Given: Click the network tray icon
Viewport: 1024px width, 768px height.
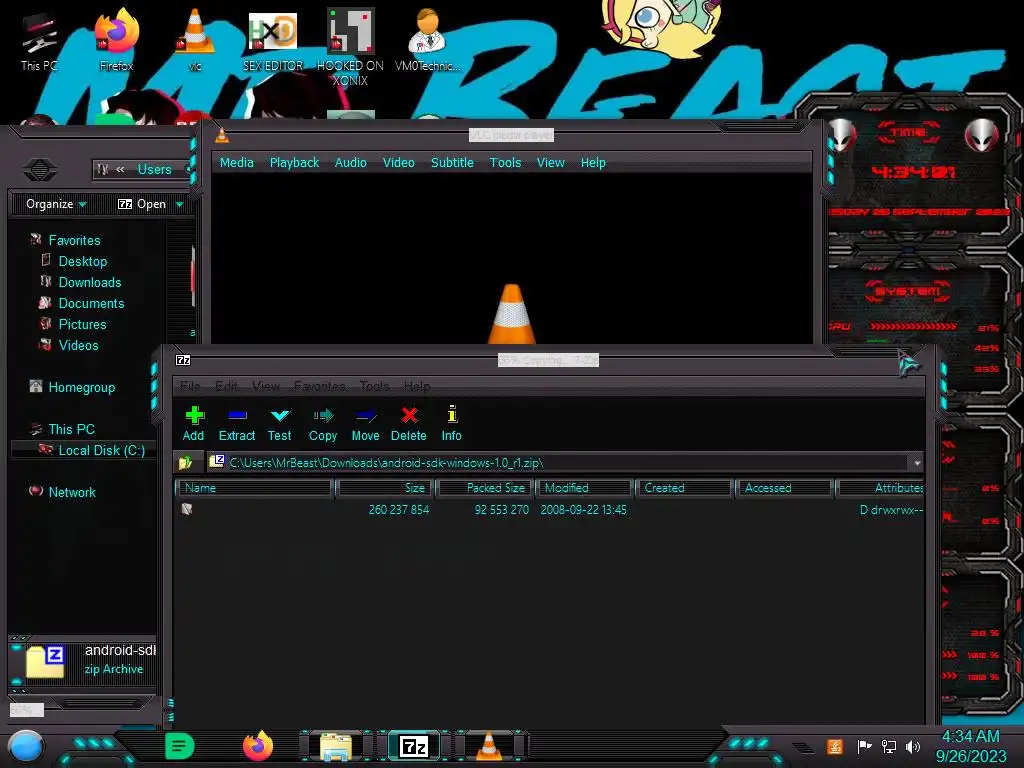Looking at the screenshot, I should [x=888, y=746].
